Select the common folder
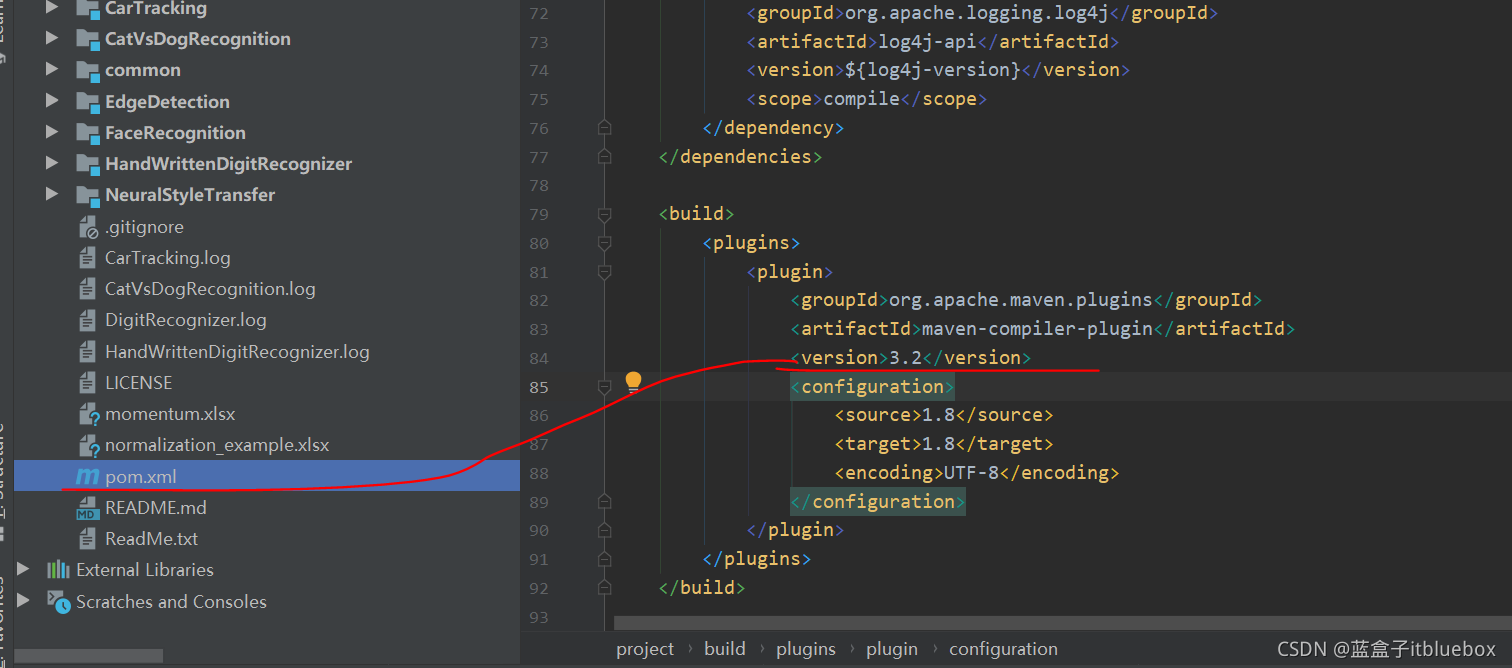The height and width of the screenshot is (668, 1512). click(143, 70)
